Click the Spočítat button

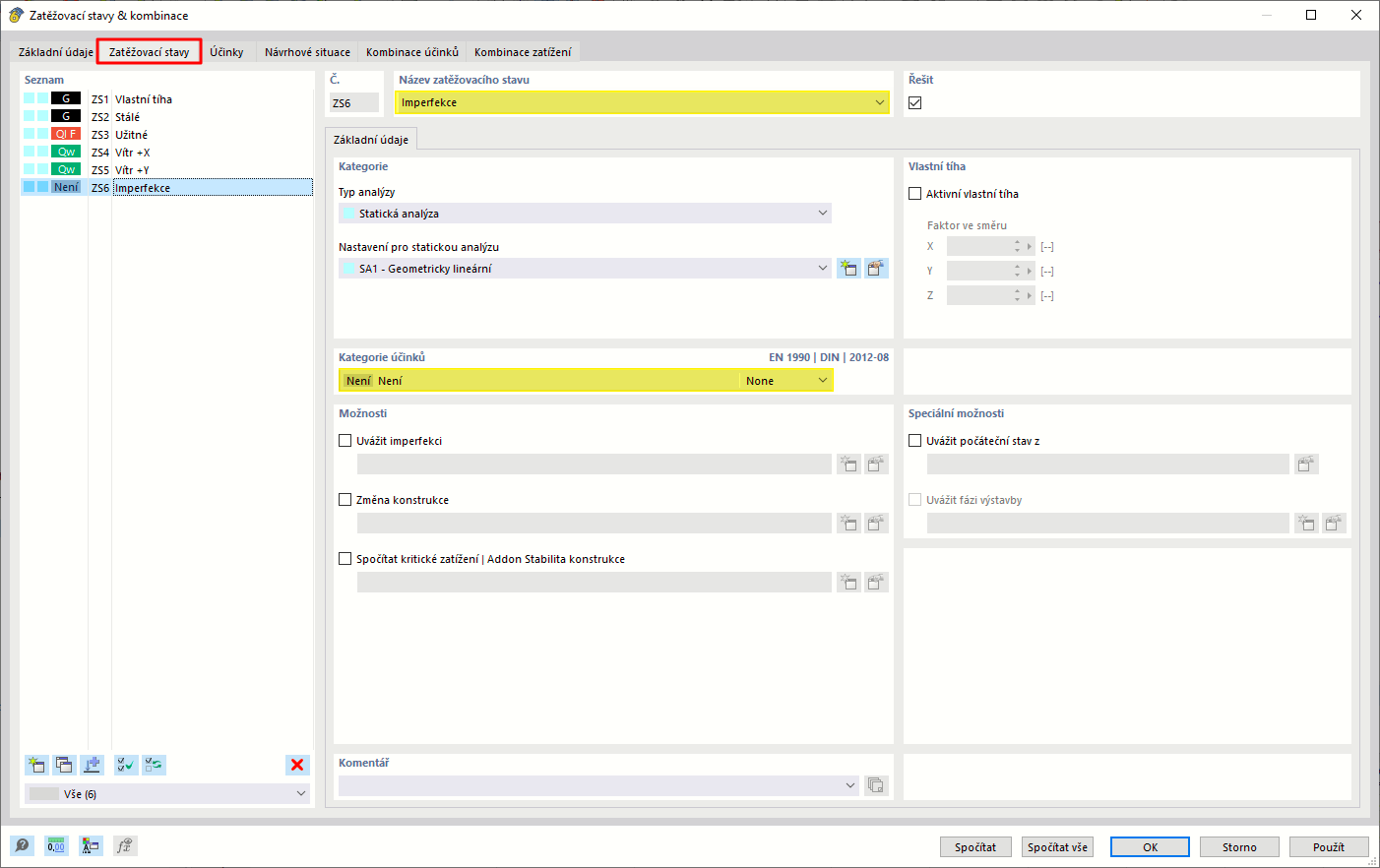(x=975, y=847)
